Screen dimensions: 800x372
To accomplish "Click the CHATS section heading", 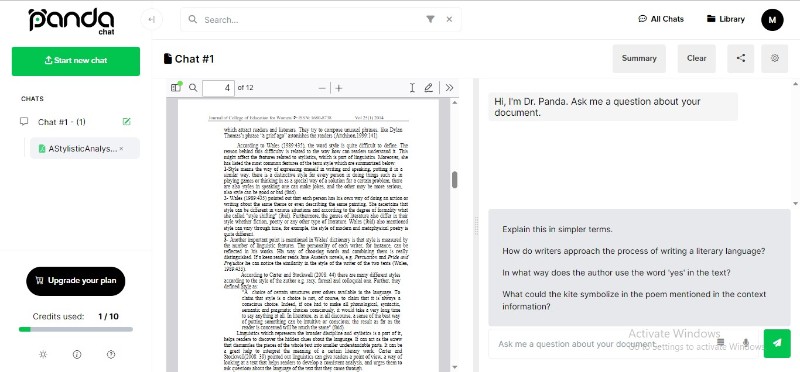I will pyautogui.click(x=32, y=98).
